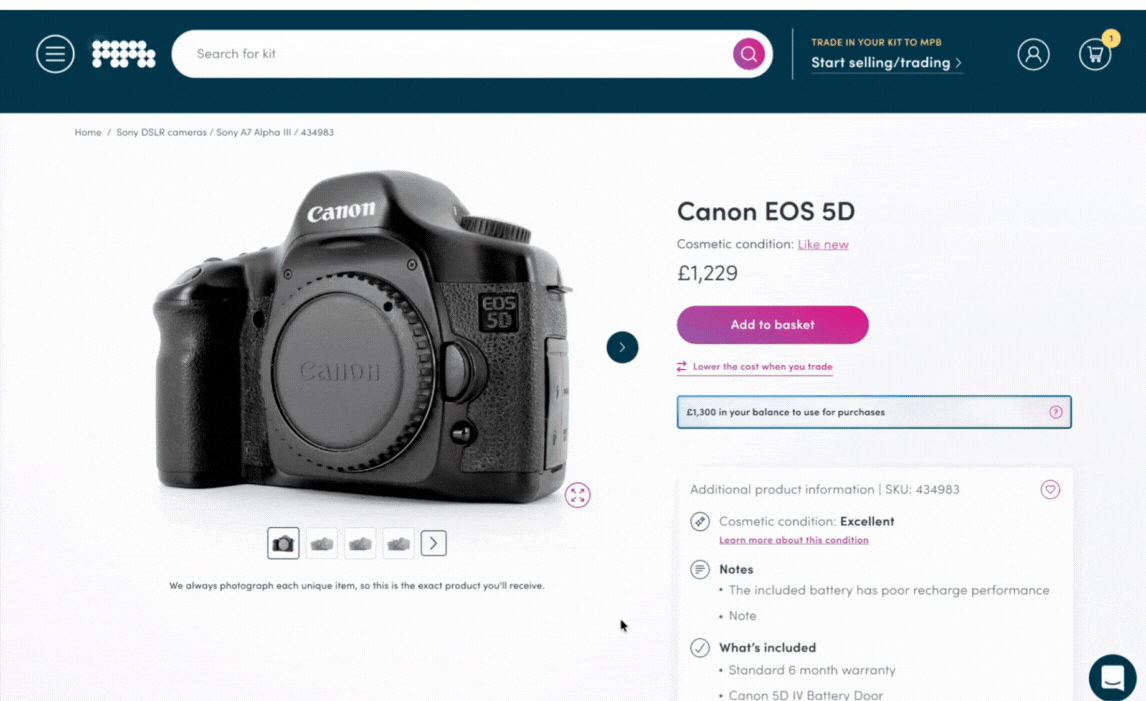The width and height of the screenshot is (1146, 701).
Task: Click Add to basket button
Action: point(773,325)
